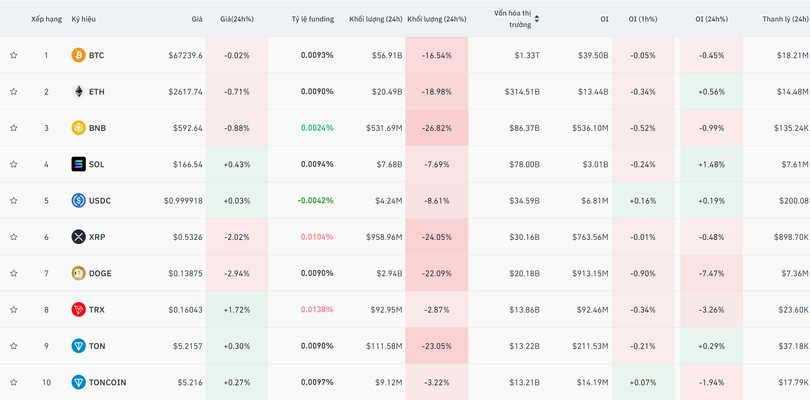Star the TONCOIN row as favorite
This screenshot has height=400, width=810.
pos(14,382)
